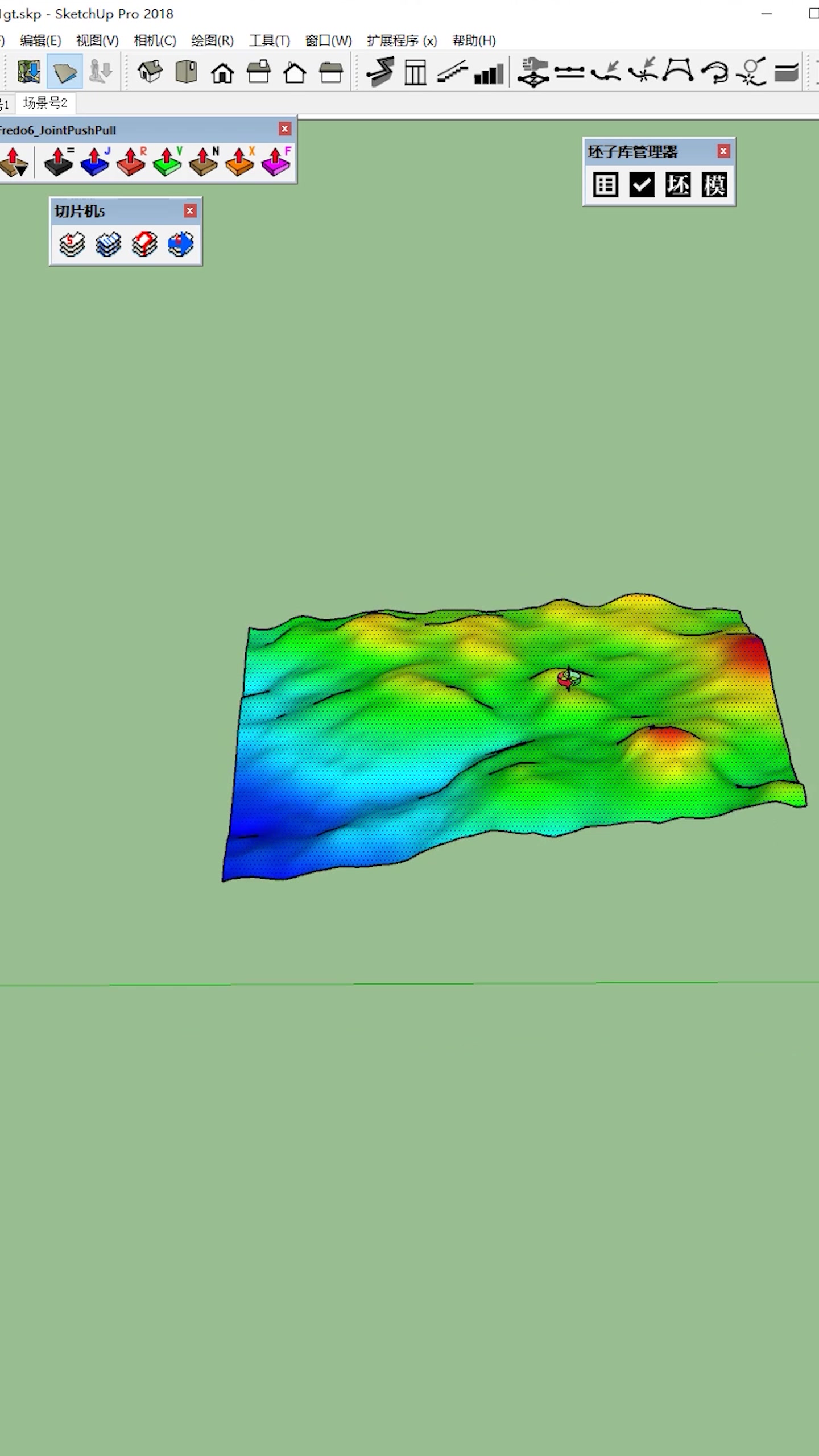Click the 模 icon in 坯子库管理器

pos(714,185)
